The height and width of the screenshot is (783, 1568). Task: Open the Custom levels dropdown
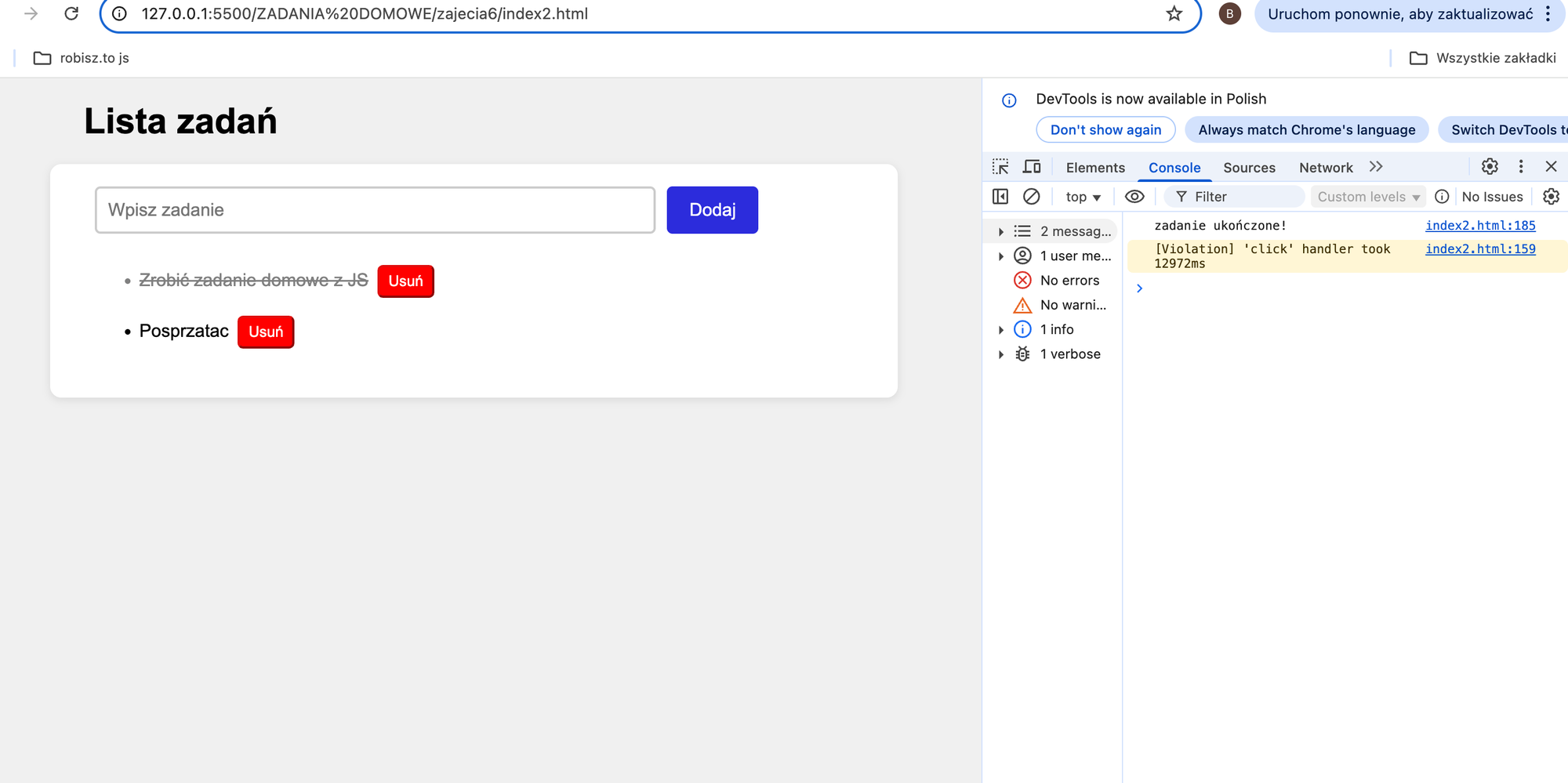click(x=1368, y=197)
